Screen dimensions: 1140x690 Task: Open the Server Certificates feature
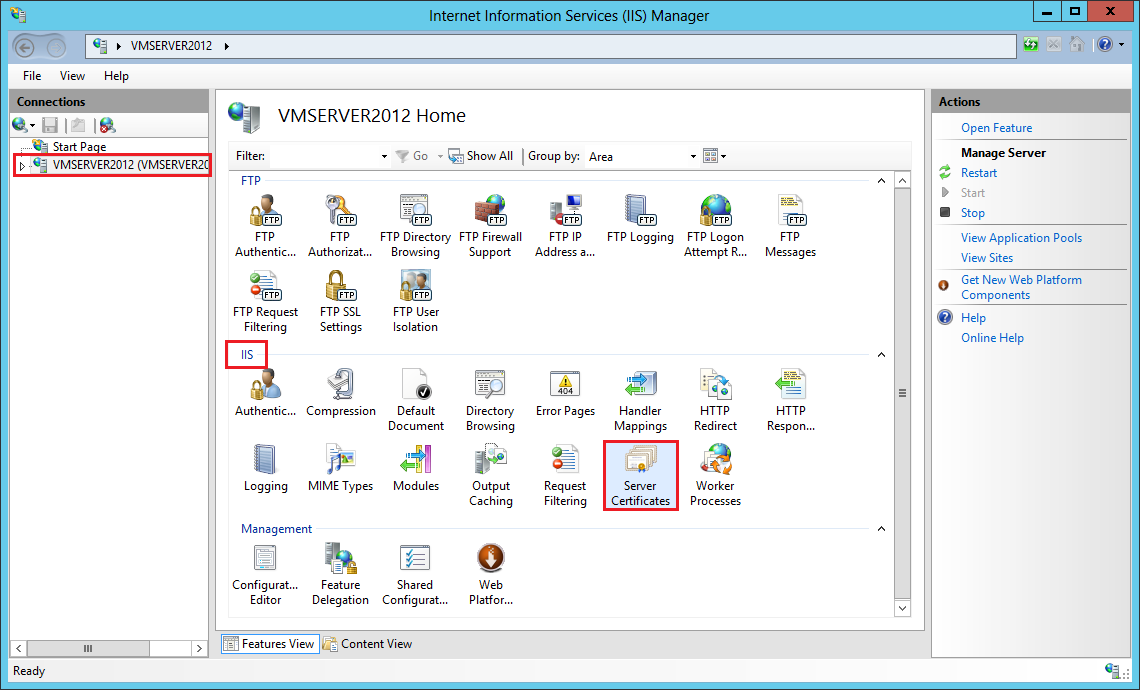[x=640, y=474]
